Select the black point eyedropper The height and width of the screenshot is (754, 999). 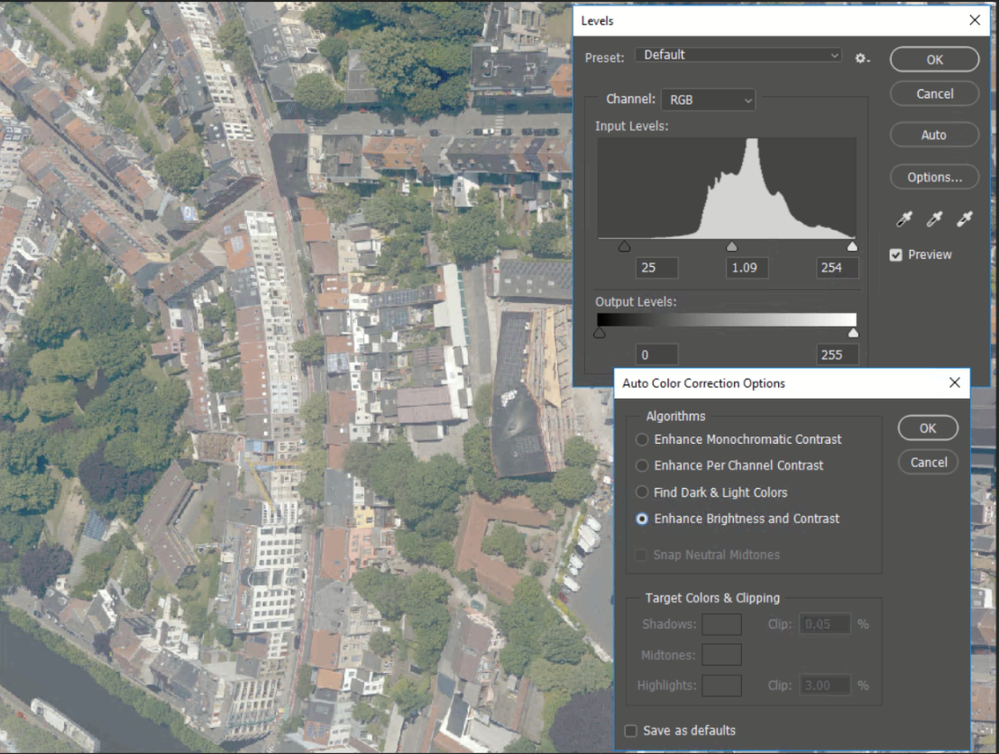[905, 219]
